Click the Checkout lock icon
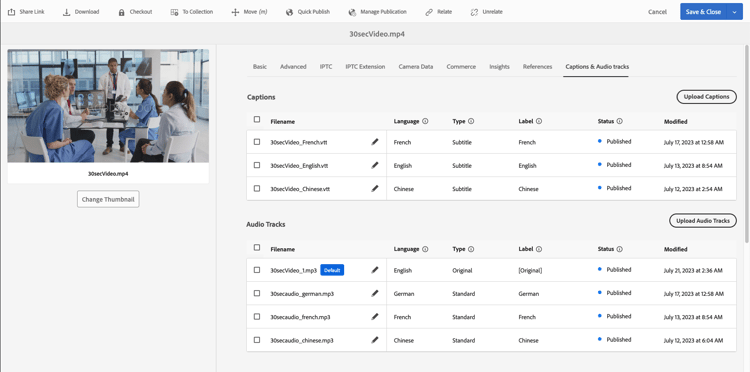750x372 pixels. pyautogui.click(x=121, y=12)
